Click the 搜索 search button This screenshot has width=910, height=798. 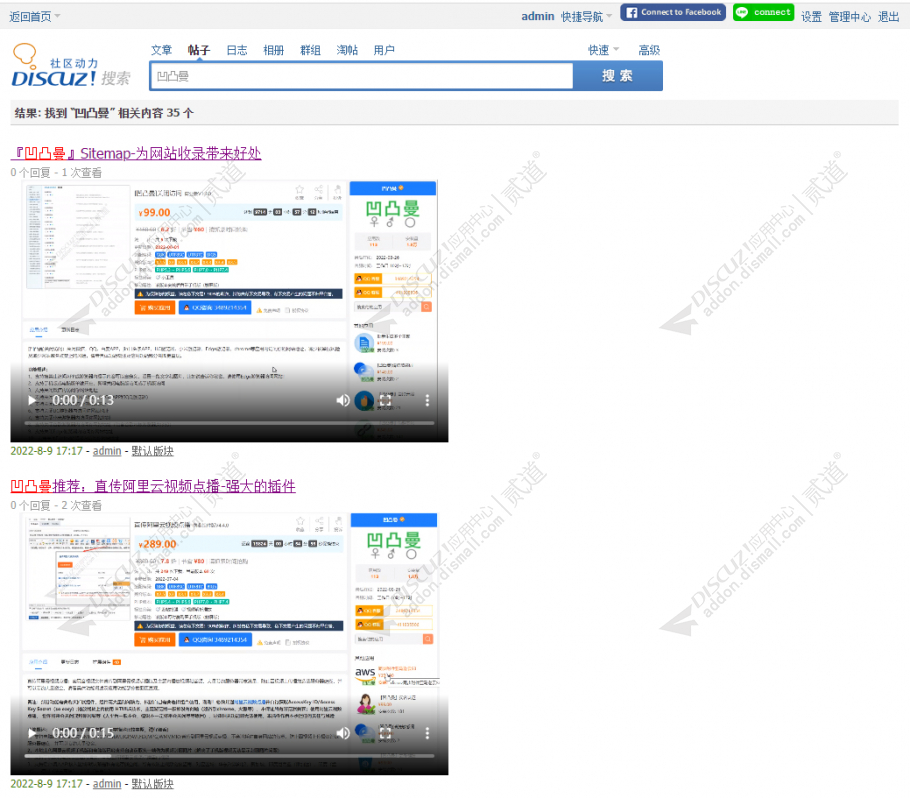(617, 75)
